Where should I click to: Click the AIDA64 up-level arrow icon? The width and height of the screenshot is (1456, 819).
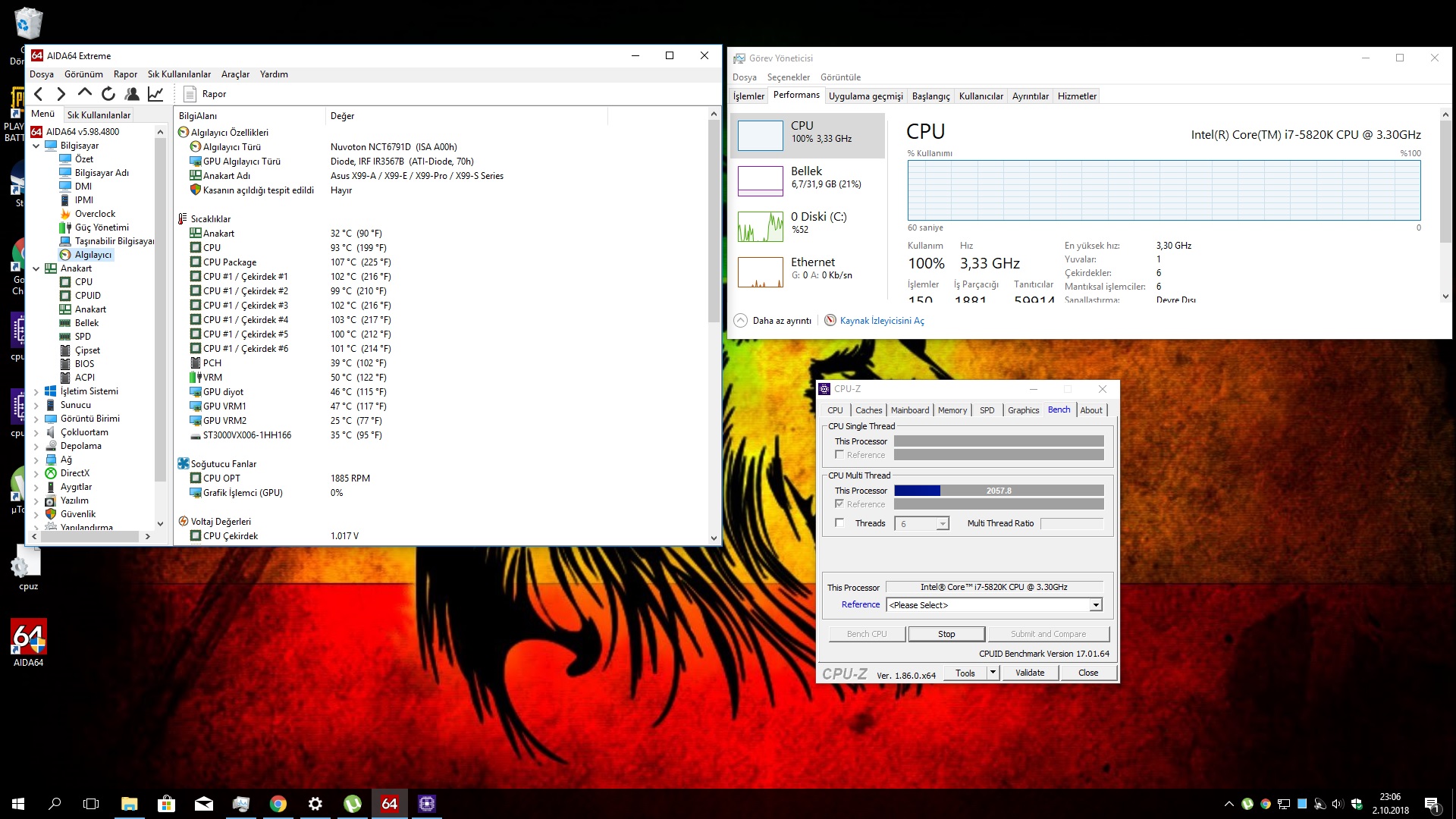click(x=85, y=93)
